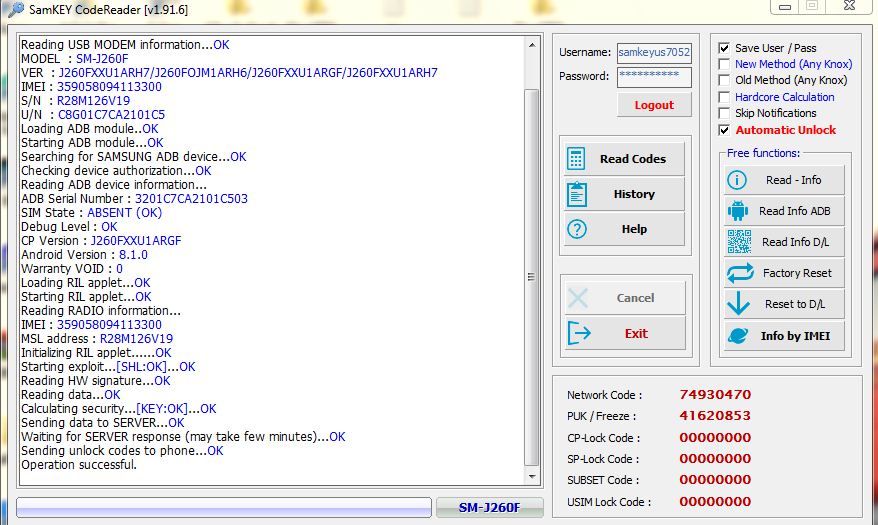Click the Read Info ADB button label
This screenshot has width=878, height=525.
(x=795, y=211)
